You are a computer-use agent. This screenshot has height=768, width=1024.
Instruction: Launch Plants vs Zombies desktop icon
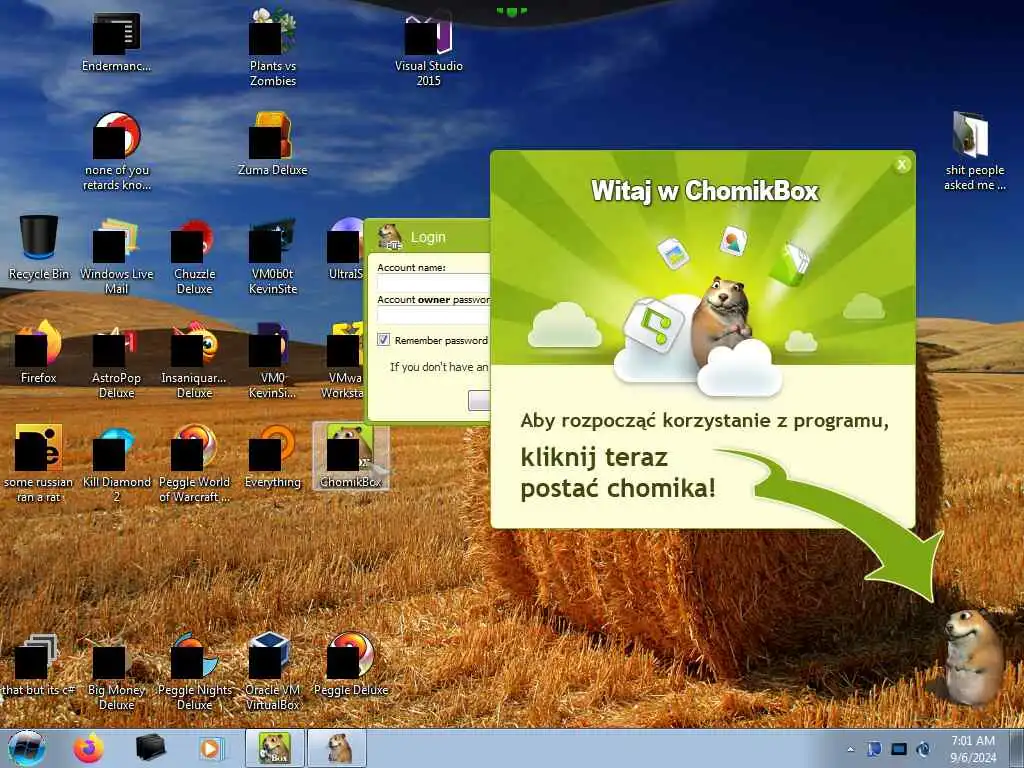point(272,49)
